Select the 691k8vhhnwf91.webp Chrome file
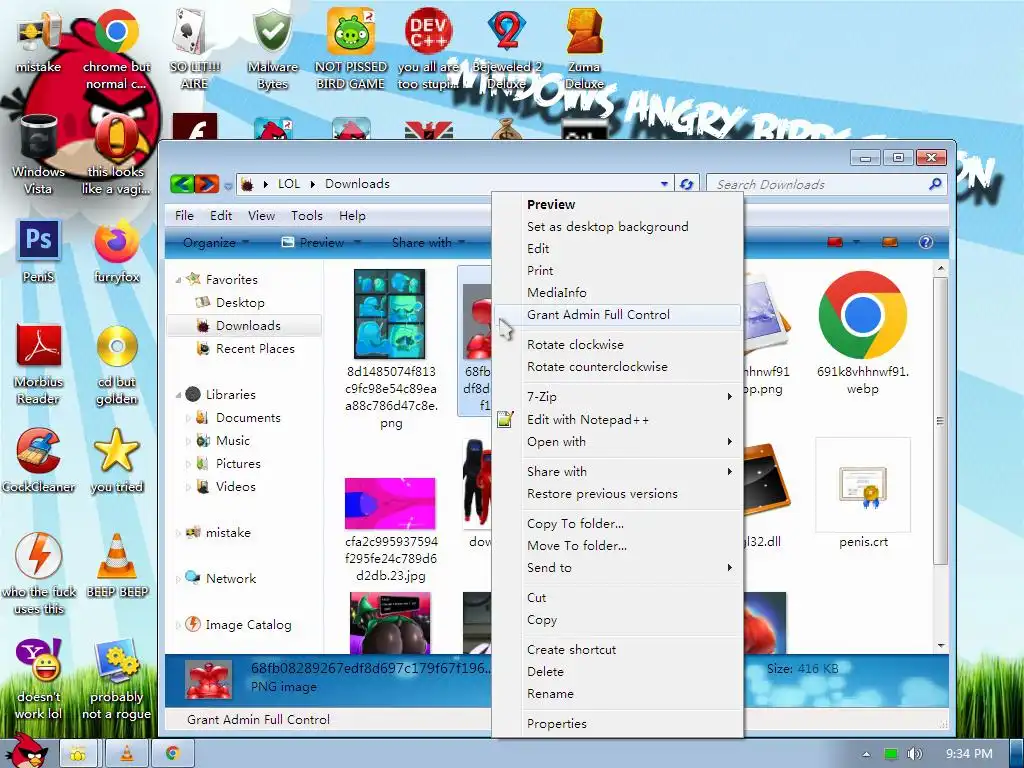The height and width of the screenshot is (768, 1024). [862, 333]
